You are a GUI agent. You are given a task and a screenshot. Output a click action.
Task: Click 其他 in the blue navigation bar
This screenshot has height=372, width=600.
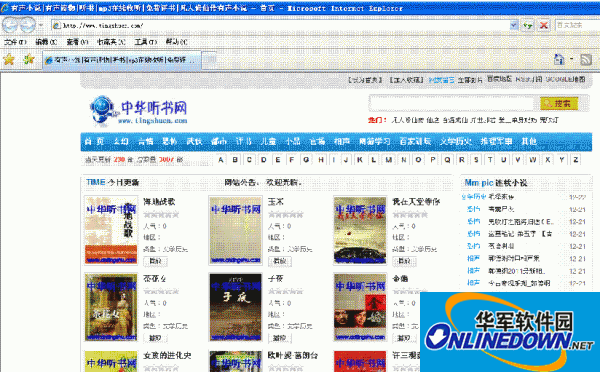pos(529,141)
